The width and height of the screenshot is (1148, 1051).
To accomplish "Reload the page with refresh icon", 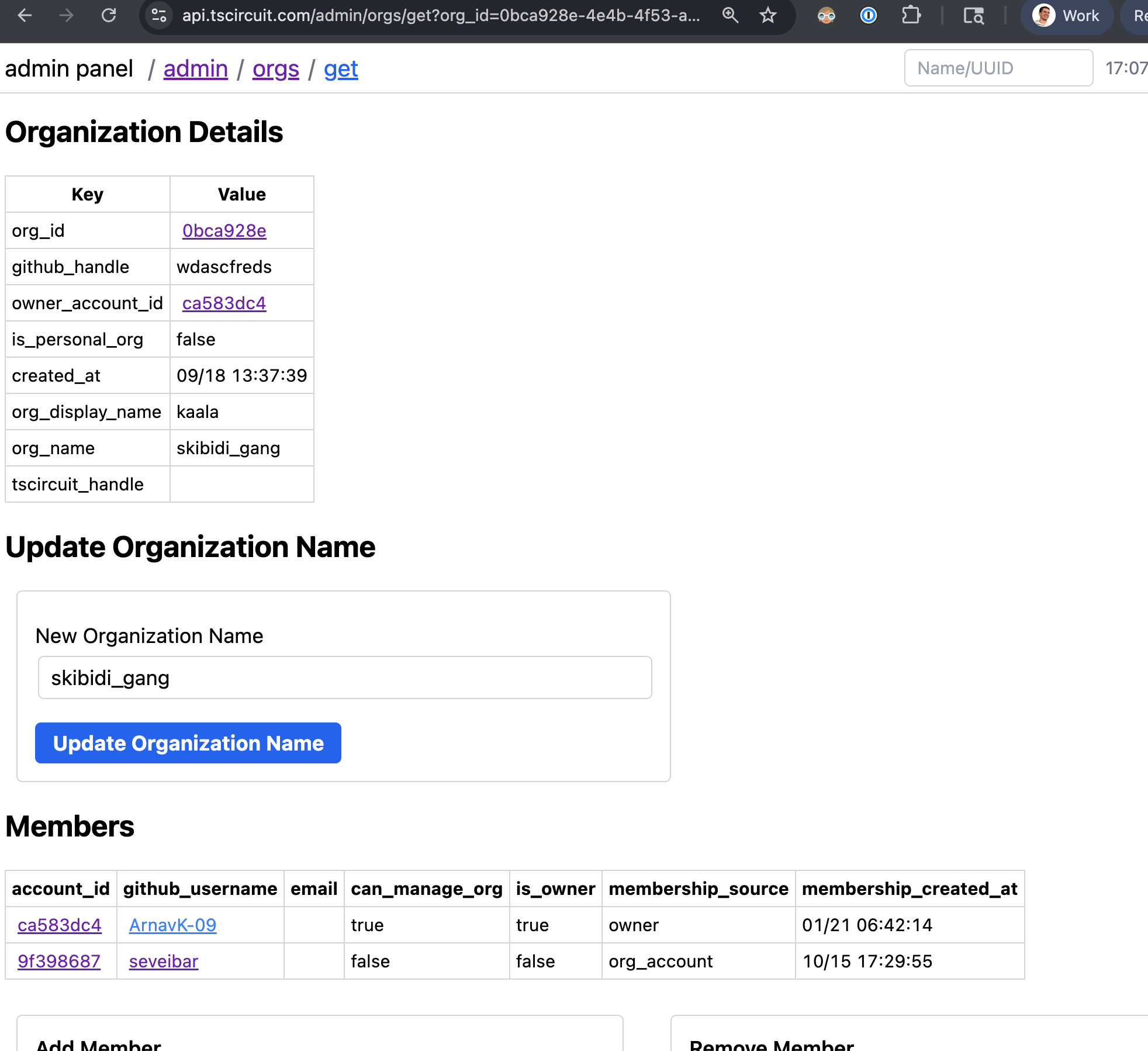I will [109, 15].
